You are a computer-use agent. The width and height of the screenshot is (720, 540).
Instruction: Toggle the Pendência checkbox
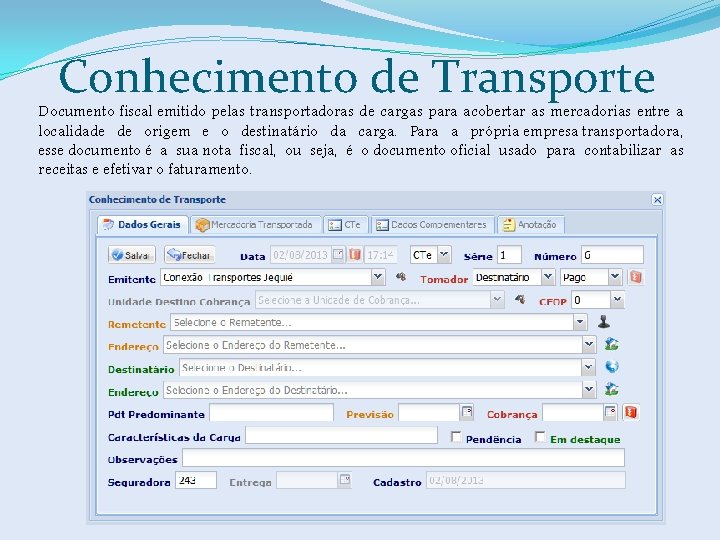click(456, 437)
